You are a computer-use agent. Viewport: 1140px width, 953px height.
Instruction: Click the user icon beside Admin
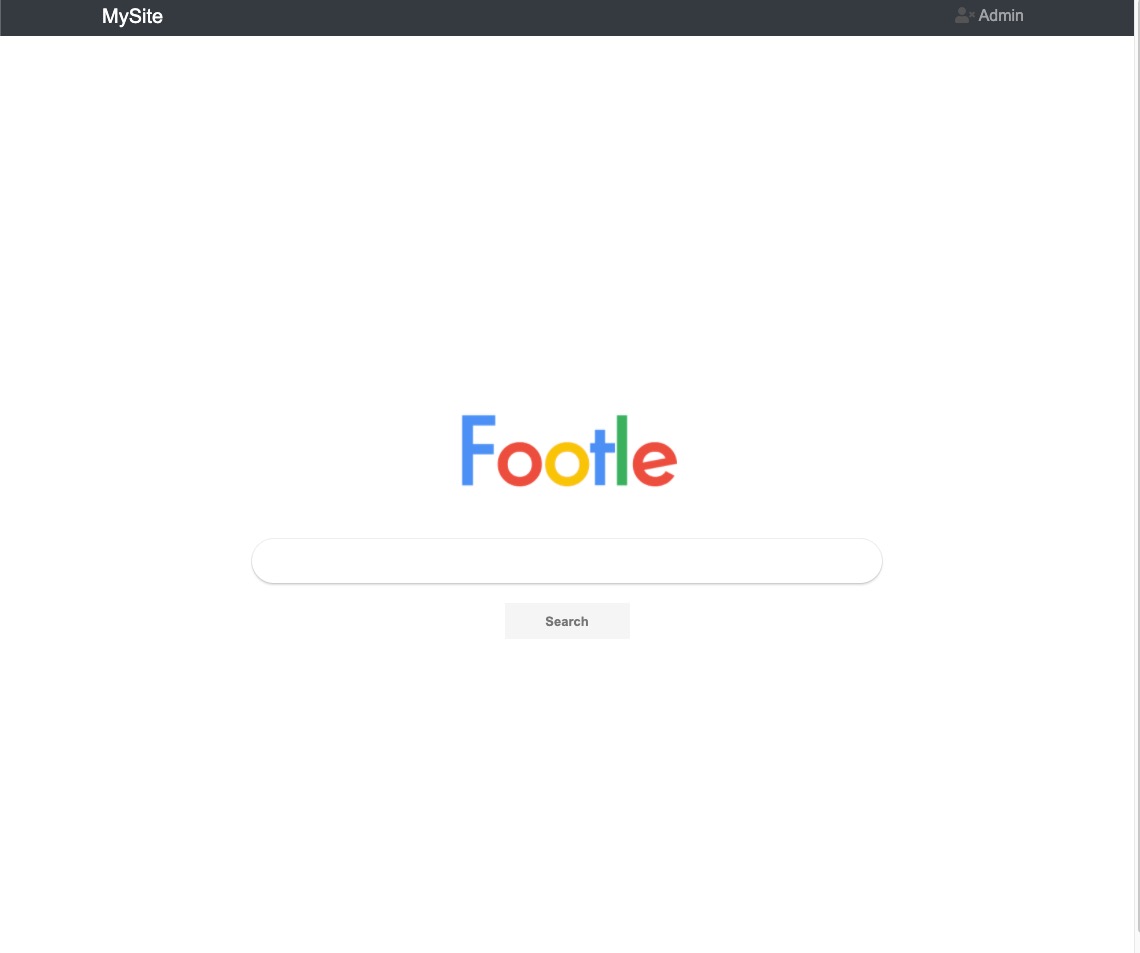tap(964, 15)
